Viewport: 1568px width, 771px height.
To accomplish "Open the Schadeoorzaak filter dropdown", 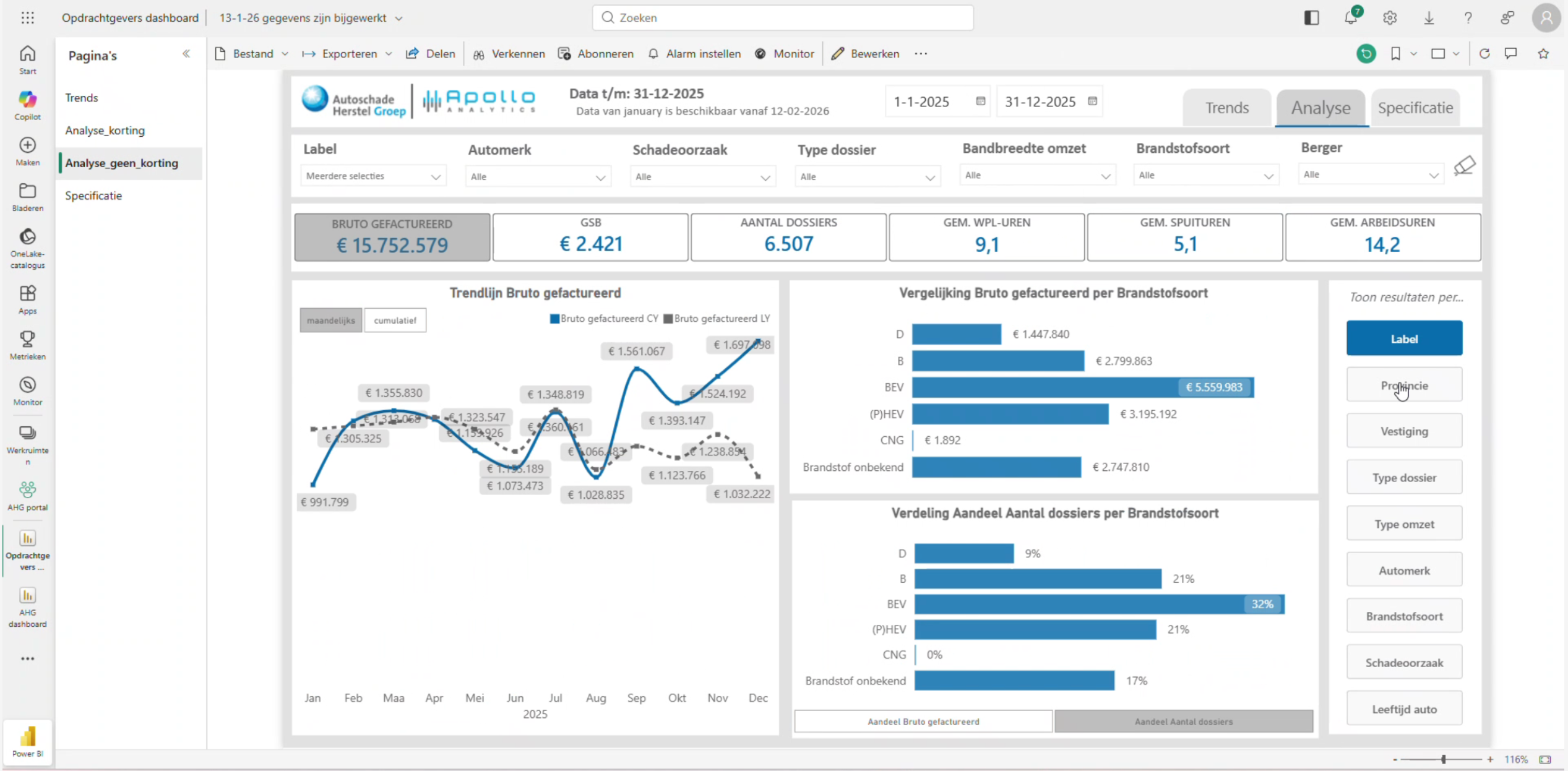I will pos(702,177).
